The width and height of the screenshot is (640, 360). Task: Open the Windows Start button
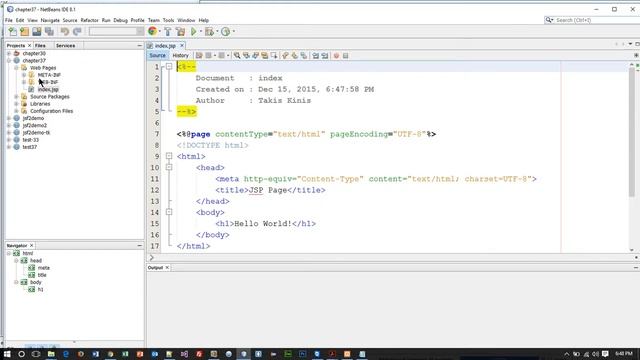[x=7, y=353]
